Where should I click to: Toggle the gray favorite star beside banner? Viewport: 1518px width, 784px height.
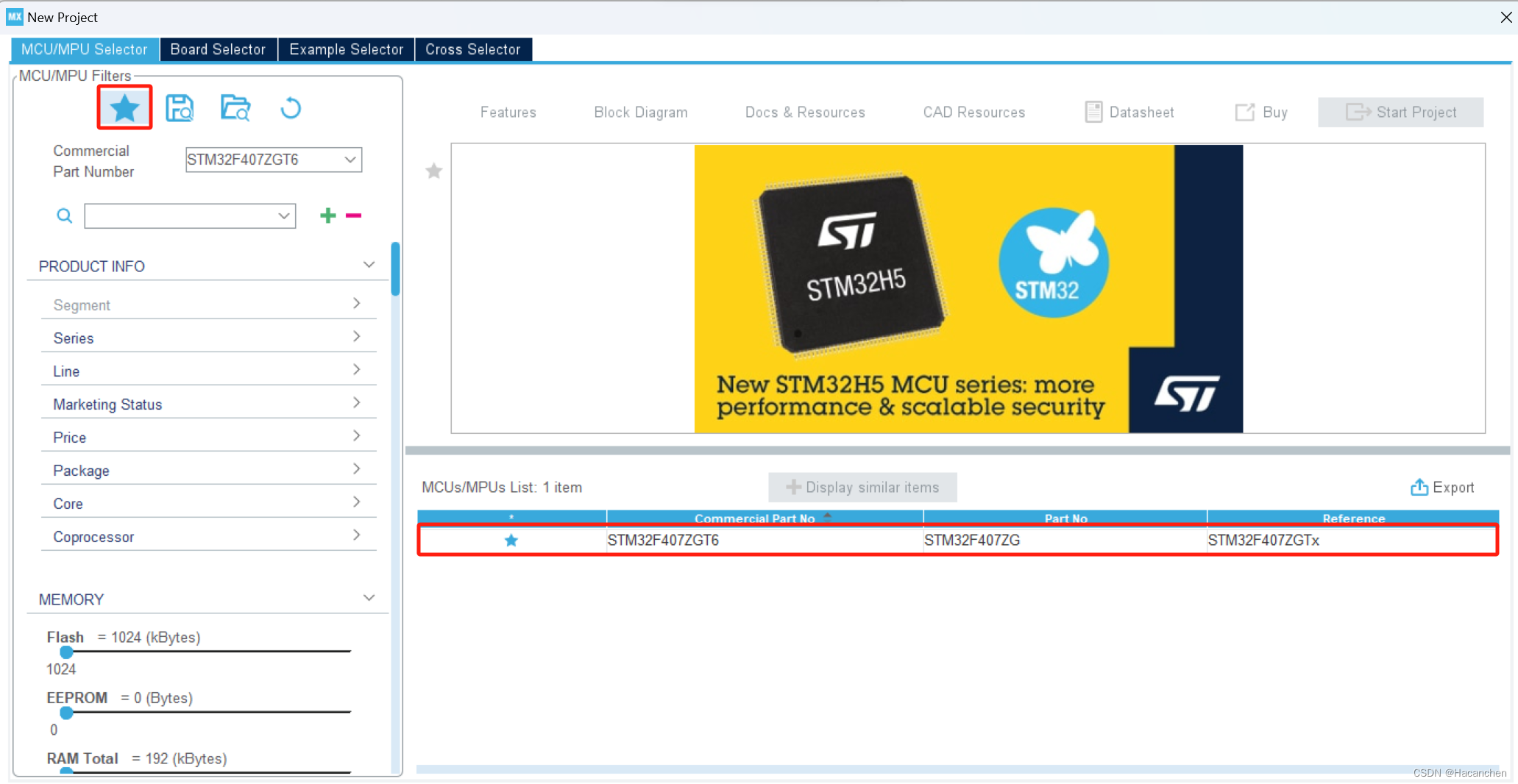tap(434, 171)
